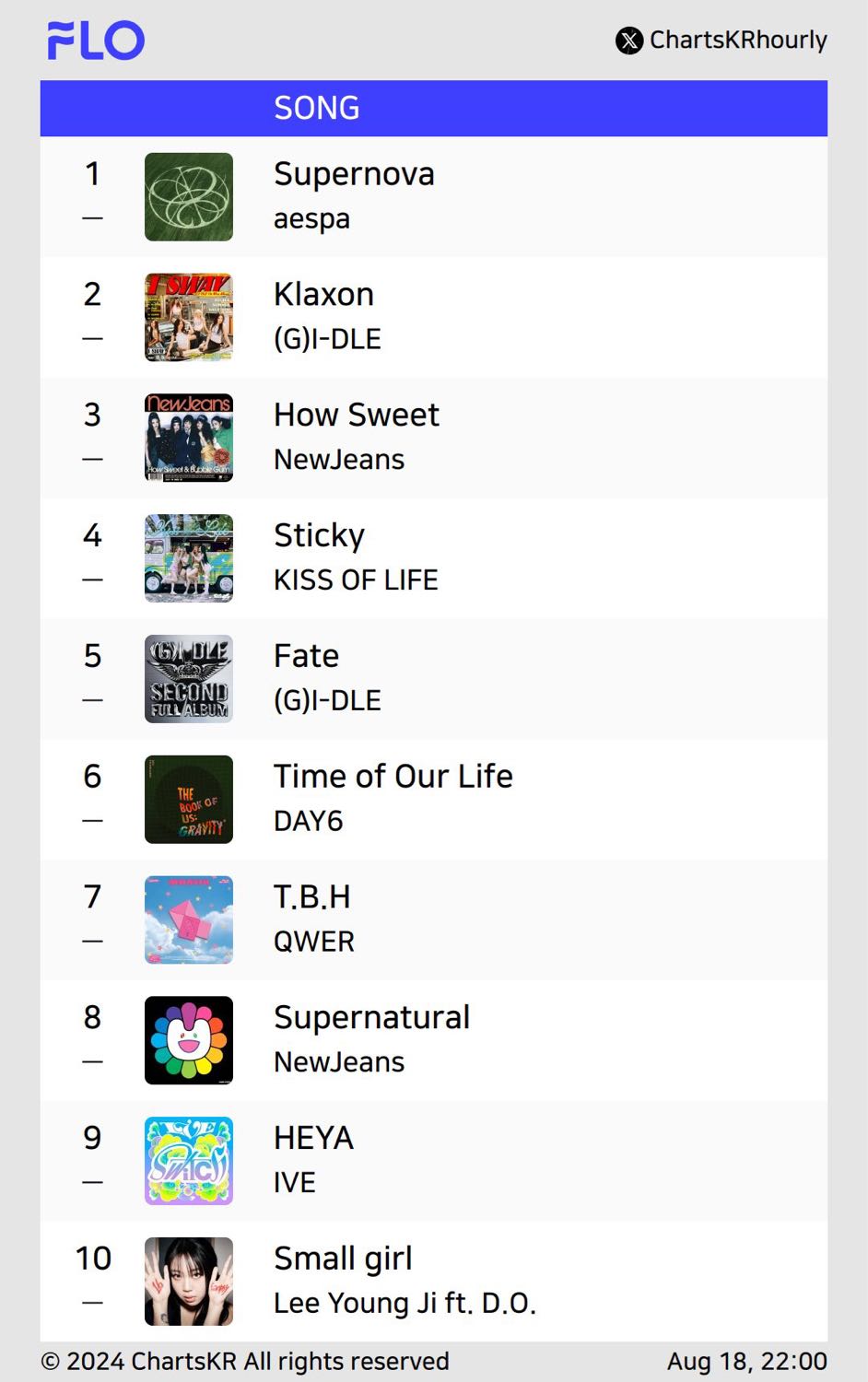Click the KISS OF LIFE artist name

pos(356,580)
